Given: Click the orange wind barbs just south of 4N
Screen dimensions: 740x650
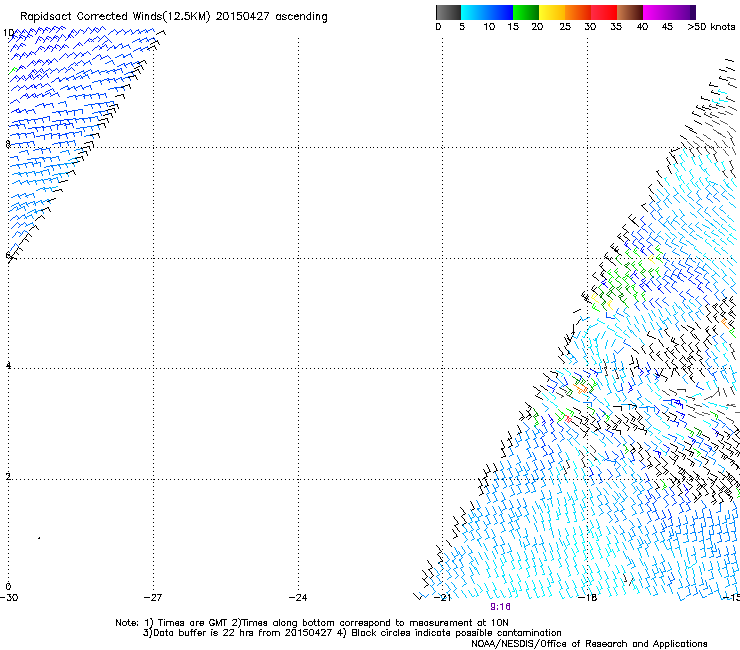Looking at the screenshot, I should (580, 389).
